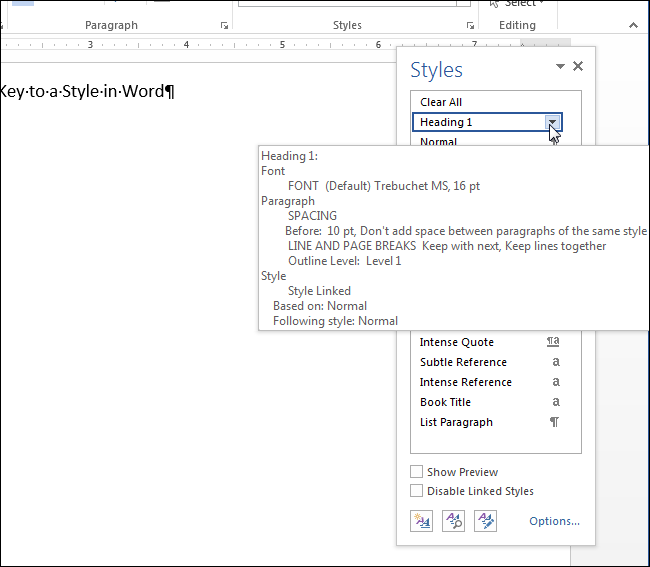Open the Options link in Styles pane
Viewport: 650px width, 567px height.
[x=554, y=521]
